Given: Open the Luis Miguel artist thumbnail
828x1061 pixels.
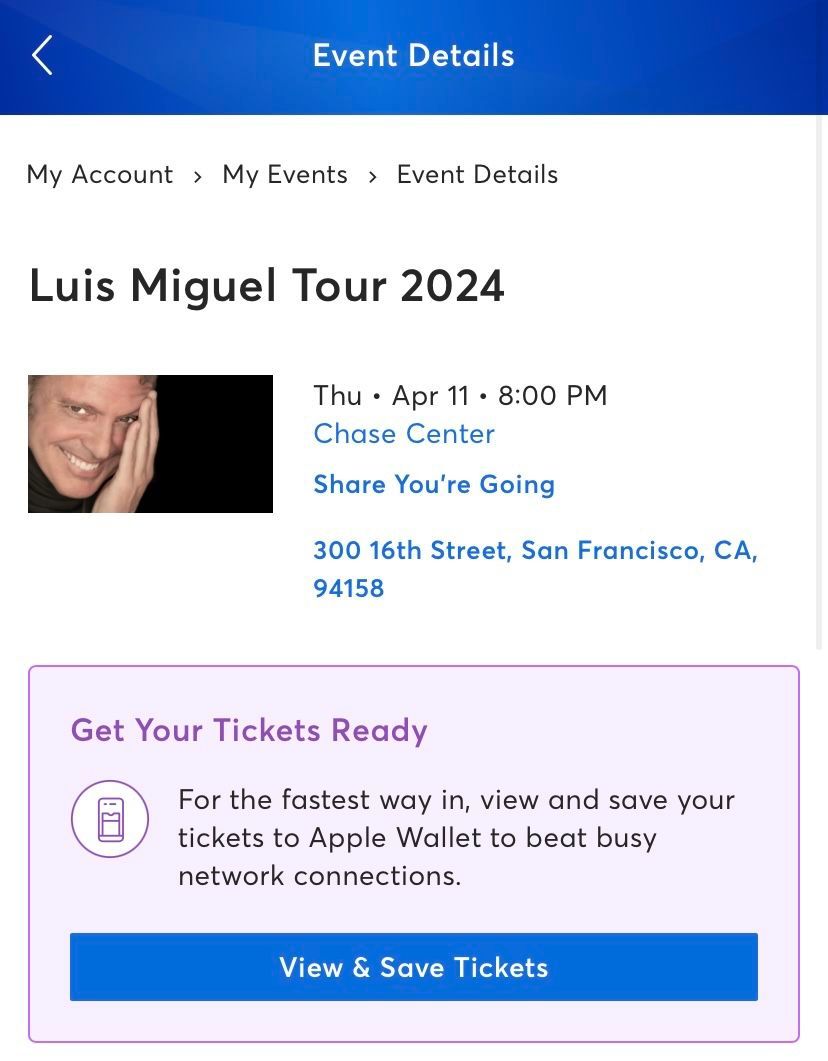Looking at the screenshot, I should point(150,444).
